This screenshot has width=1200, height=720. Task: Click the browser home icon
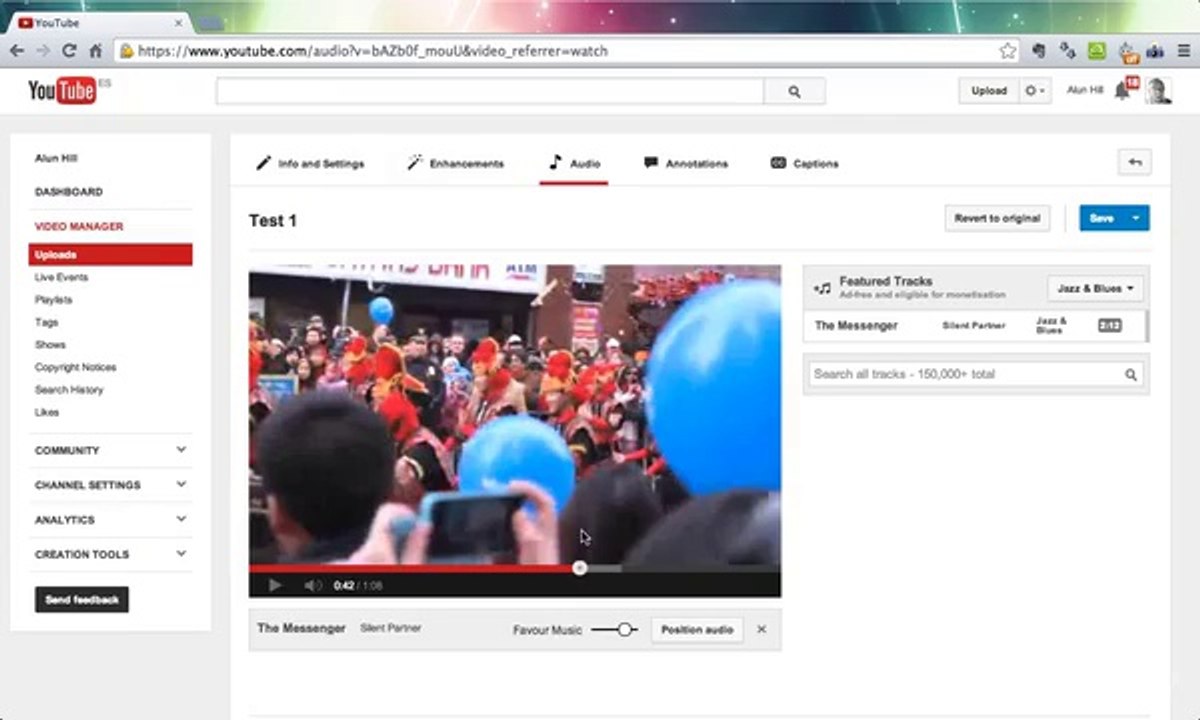pyautogui.click(x=96, y=51)
